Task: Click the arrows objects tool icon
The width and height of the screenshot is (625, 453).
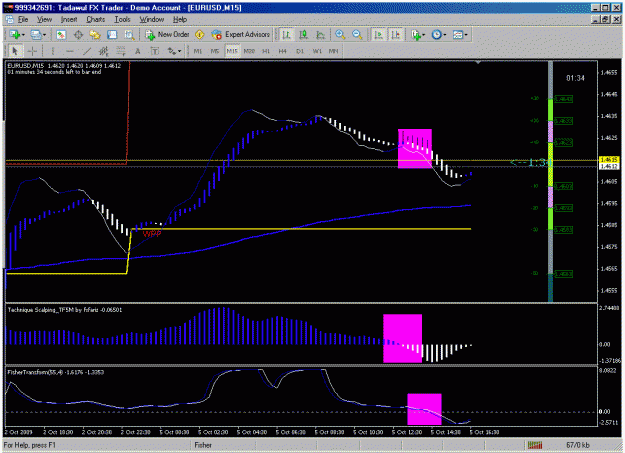Action: point(171,51)
